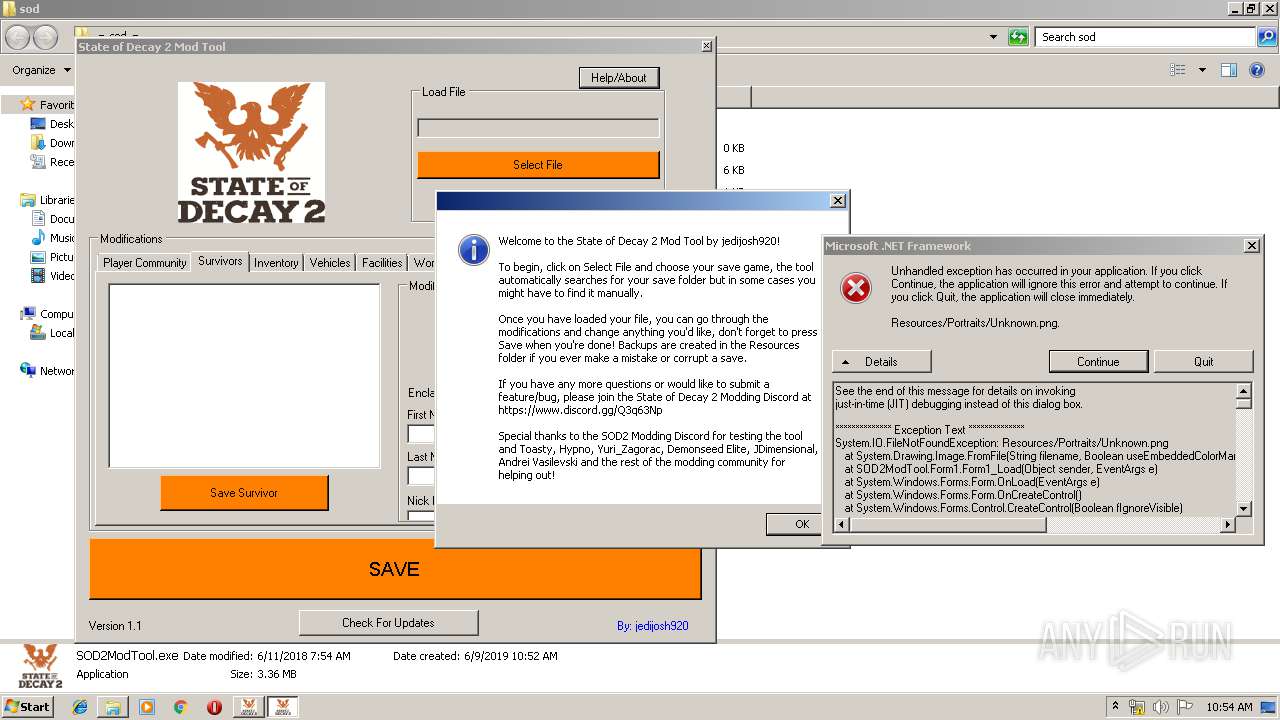Open the Vehicles tab
The width and height of the screenshot is (1280, 720).
click(x=330, y=263)
